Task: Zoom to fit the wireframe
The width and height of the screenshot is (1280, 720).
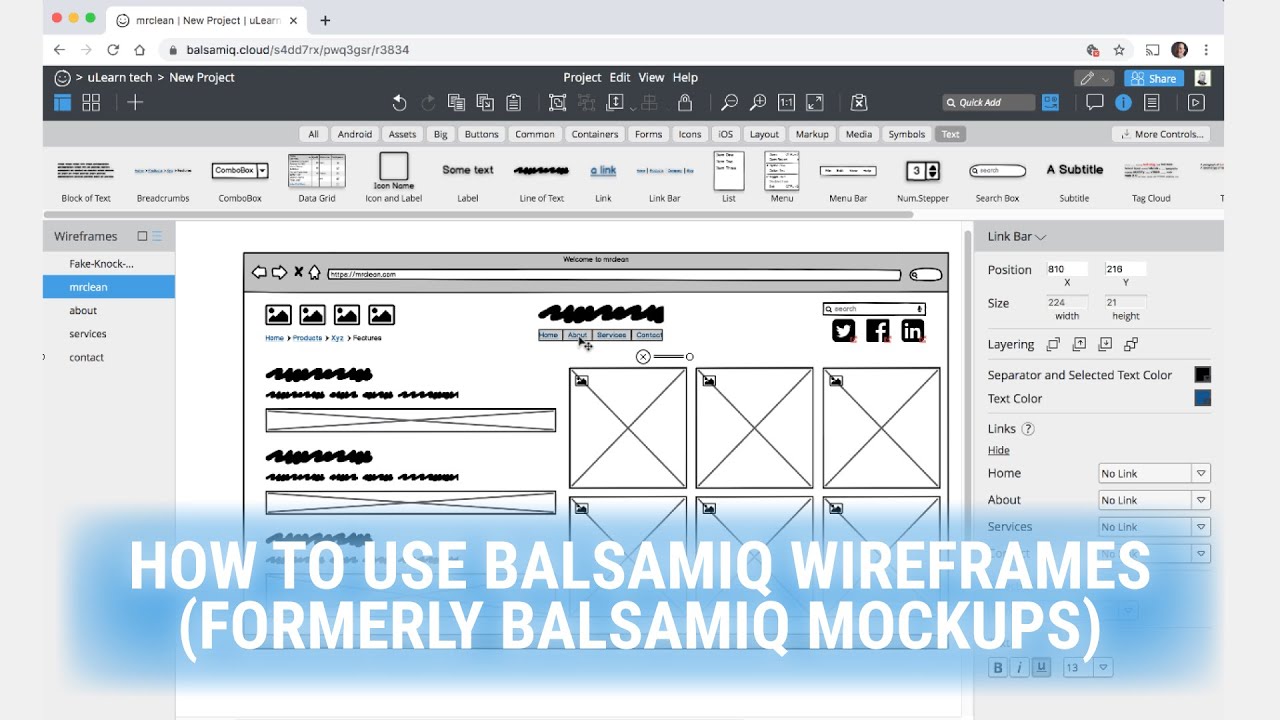Action: [815, 102]
